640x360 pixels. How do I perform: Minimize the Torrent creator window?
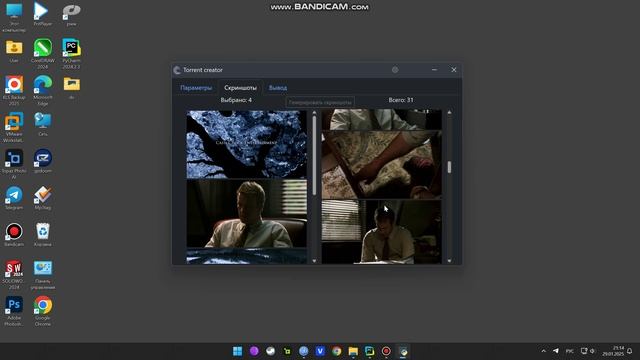point(434,70)
